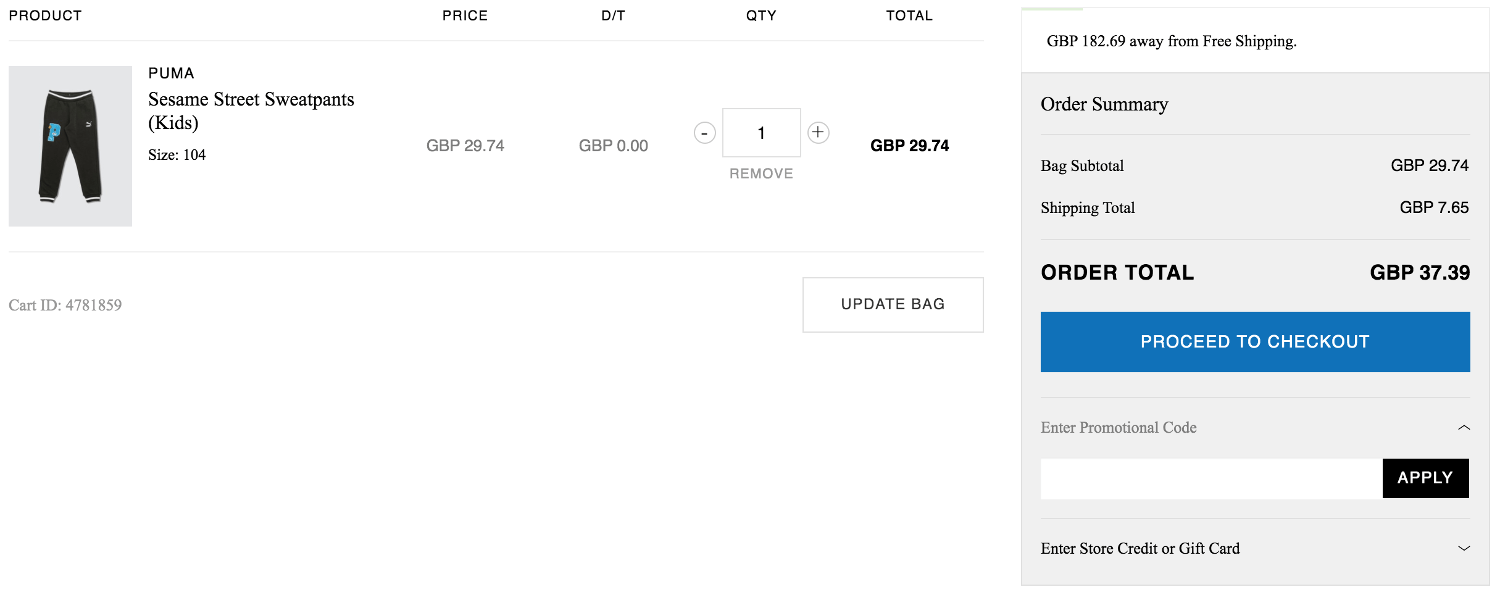Click the product thumbnail of the sweatpants

70,146
